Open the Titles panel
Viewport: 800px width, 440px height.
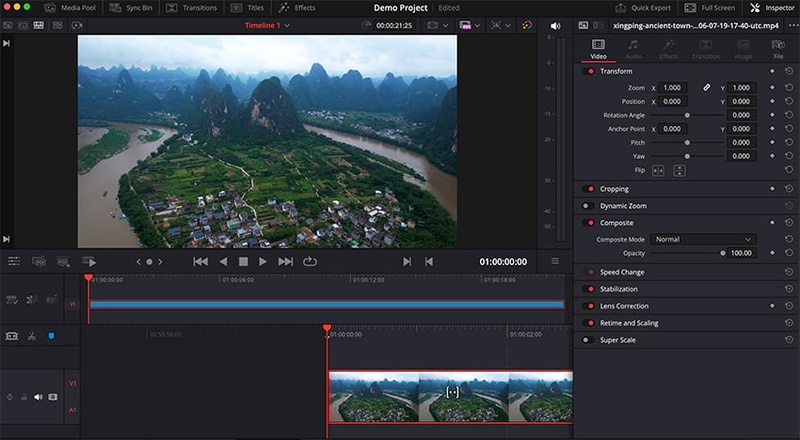[x=247, y=8]
